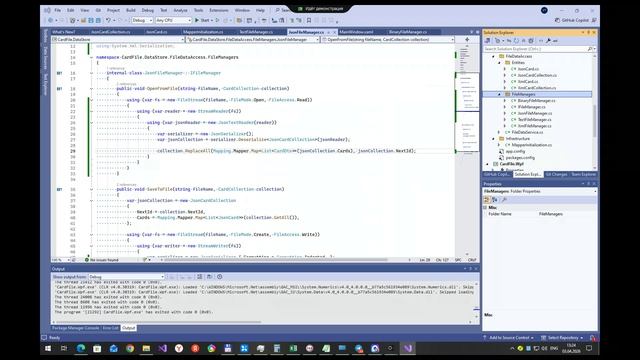Select BinaryFileManager.cs in Solution Explorer
The height and width of the screenshot is (360, 640).
click(x=536, y=100)
